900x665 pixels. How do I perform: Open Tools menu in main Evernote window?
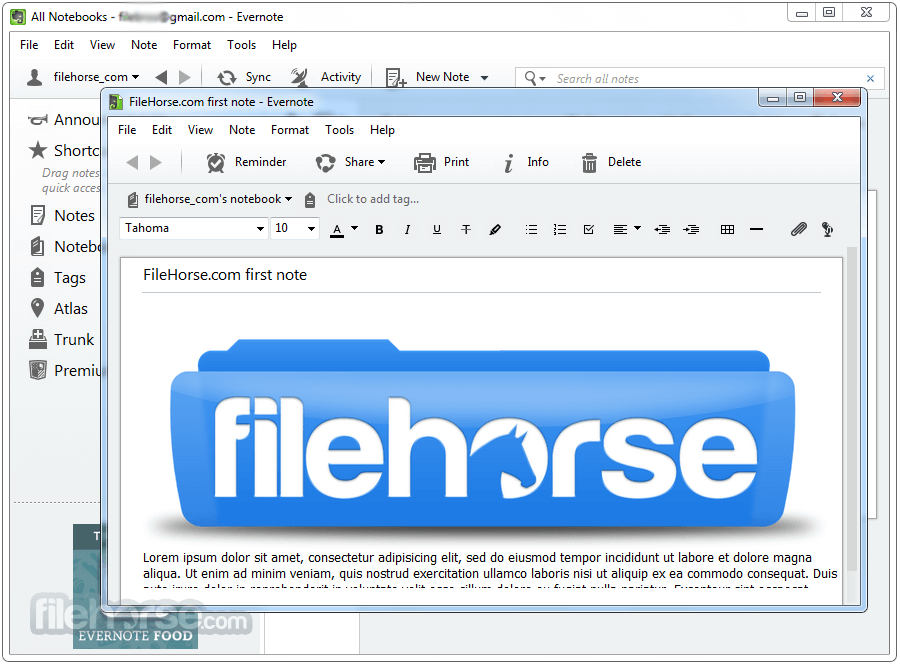tap(242, 45)
